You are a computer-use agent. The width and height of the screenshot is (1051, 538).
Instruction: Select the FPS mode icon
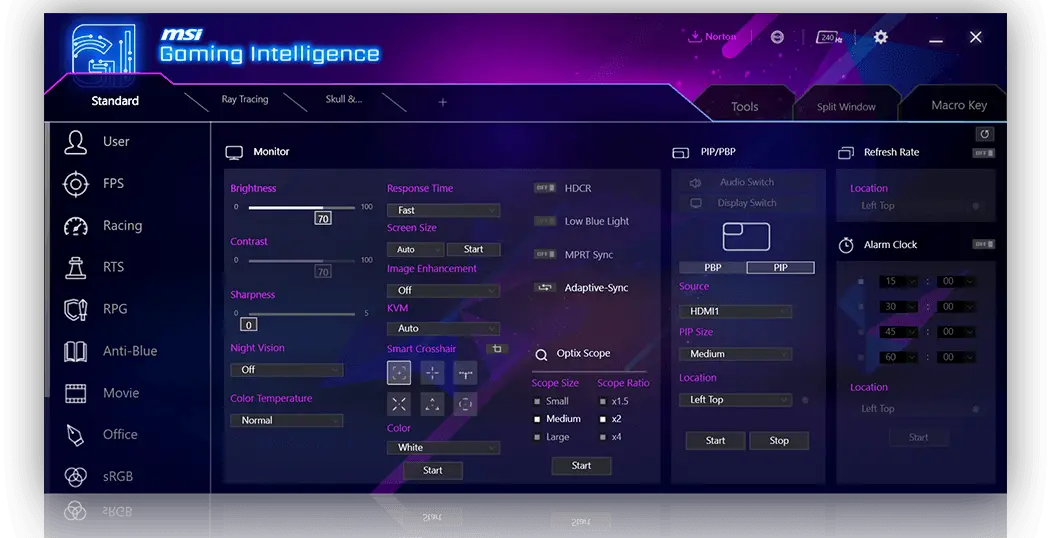(x=76, y=184)
